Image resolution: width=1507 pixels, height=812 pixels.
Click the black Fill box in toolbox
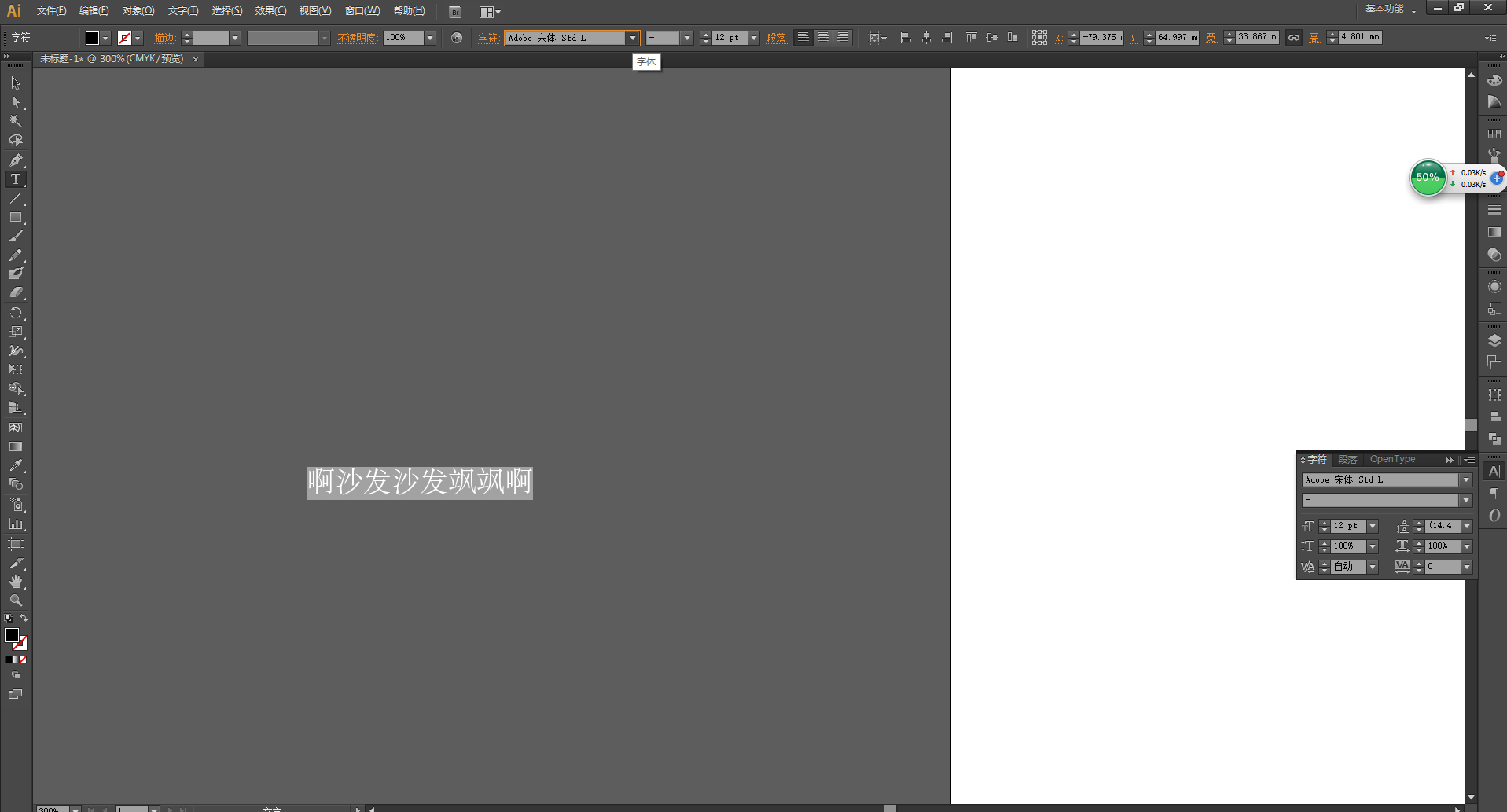(x=12, y=634)
